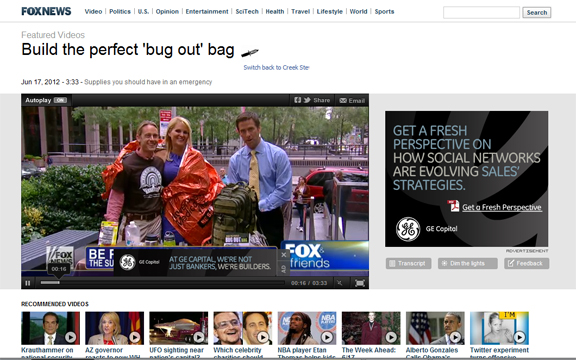Play the NBA player Etan Thomas thumbnail

(x=307, y=328)
